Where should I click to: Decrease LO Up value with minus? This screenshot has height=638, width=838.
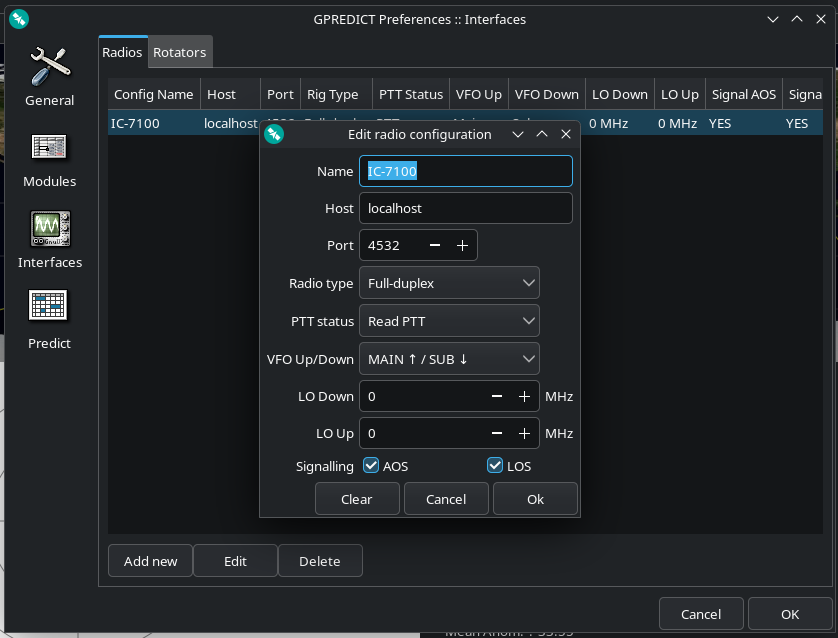click(497, 433)
